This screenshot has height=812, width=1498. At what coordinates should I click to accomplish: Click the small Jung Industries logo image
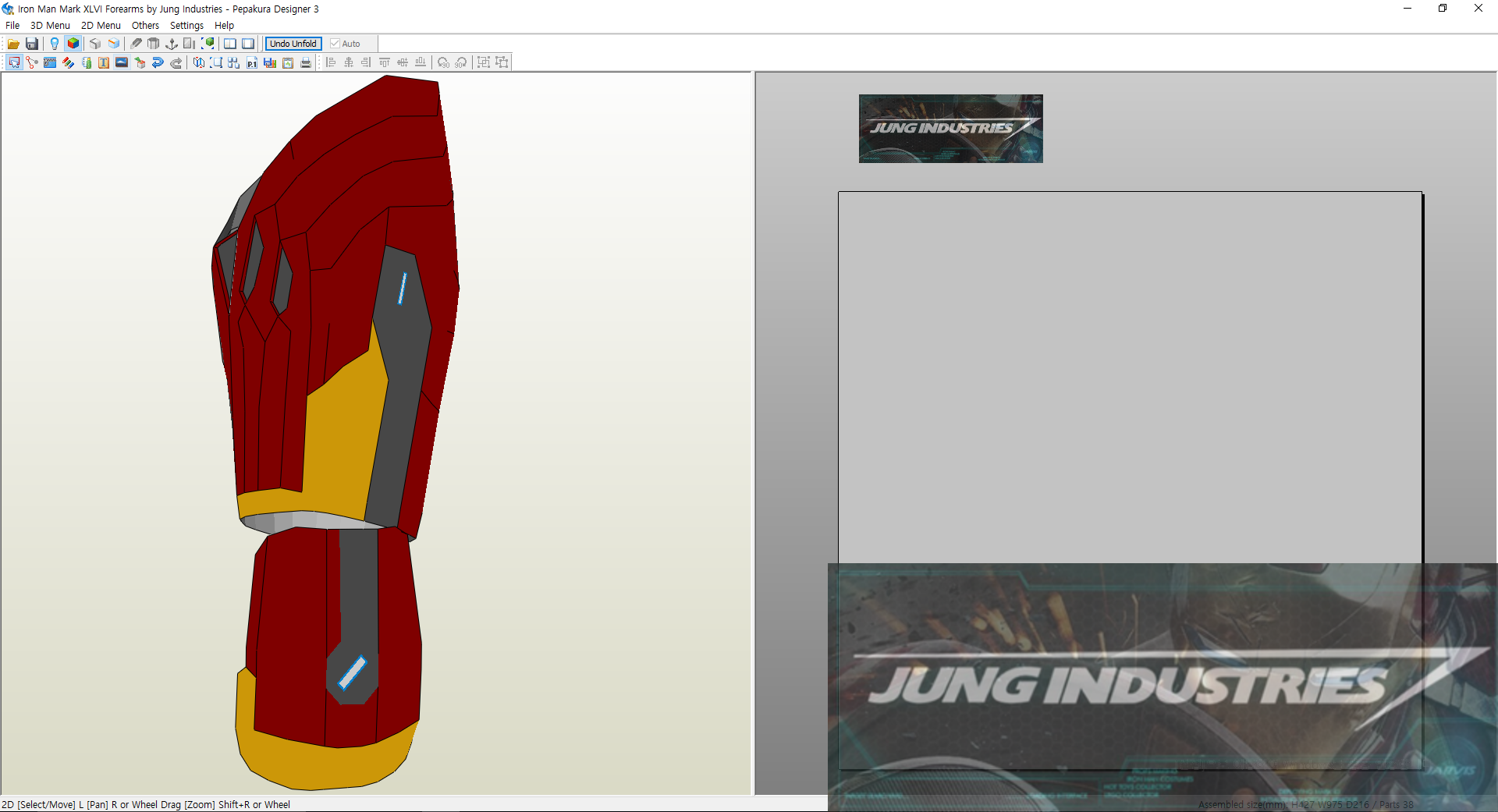click(x=950, y=129)
